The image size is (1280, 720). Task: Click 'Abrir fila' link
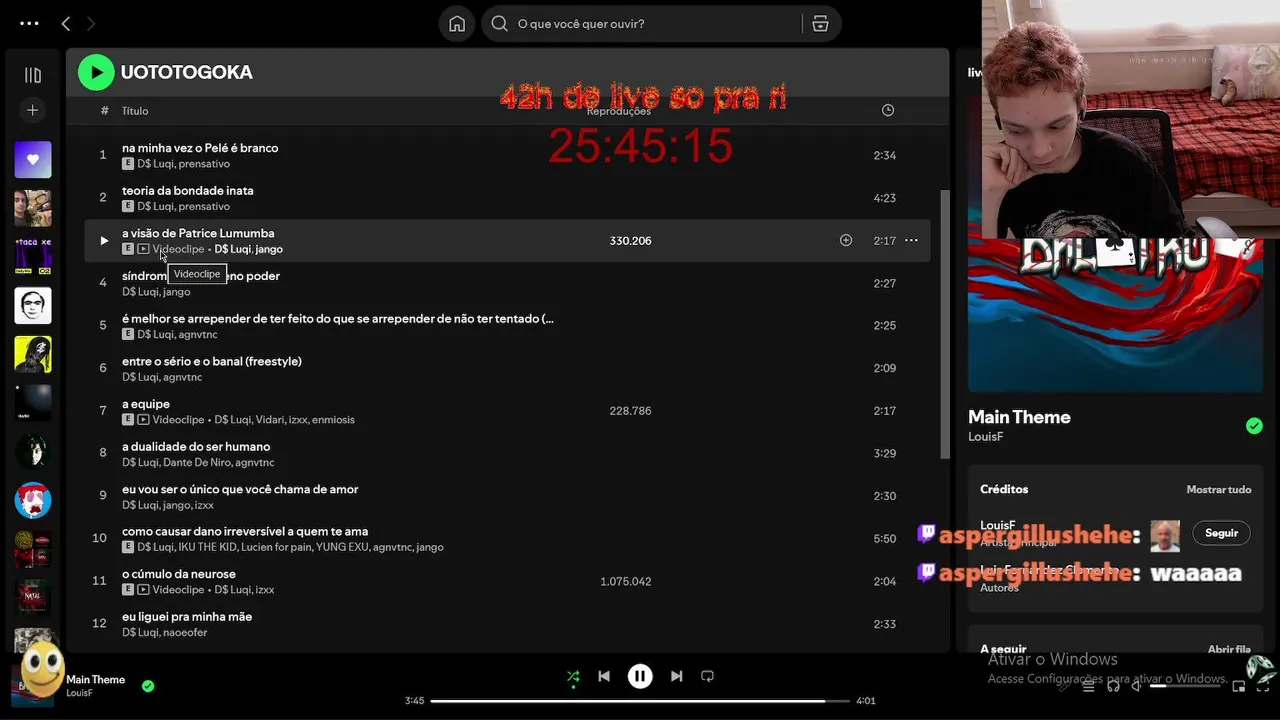tap(1229, 649)
